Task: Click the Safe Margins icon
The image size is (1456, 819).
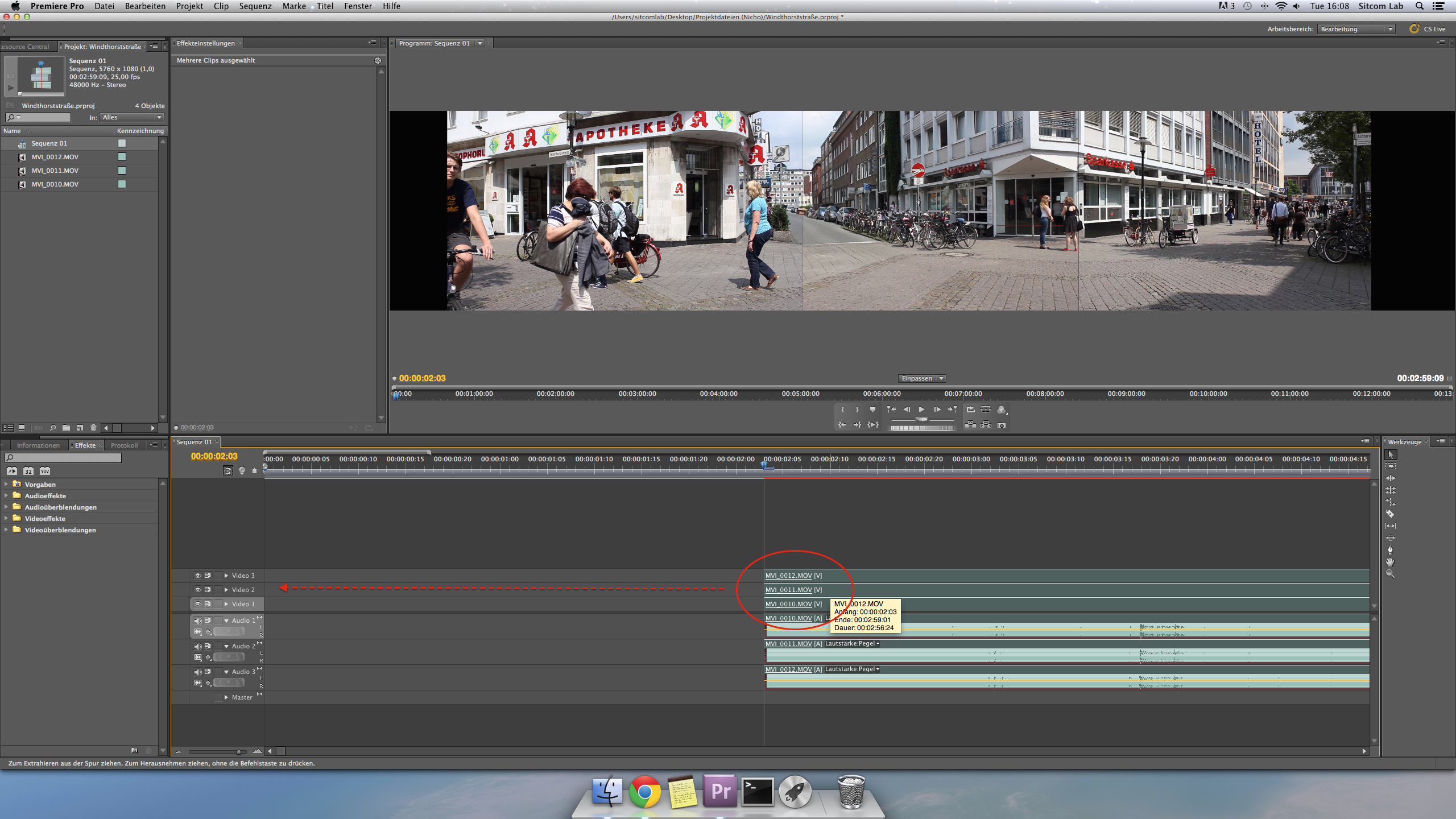Action: pos(986,409)
